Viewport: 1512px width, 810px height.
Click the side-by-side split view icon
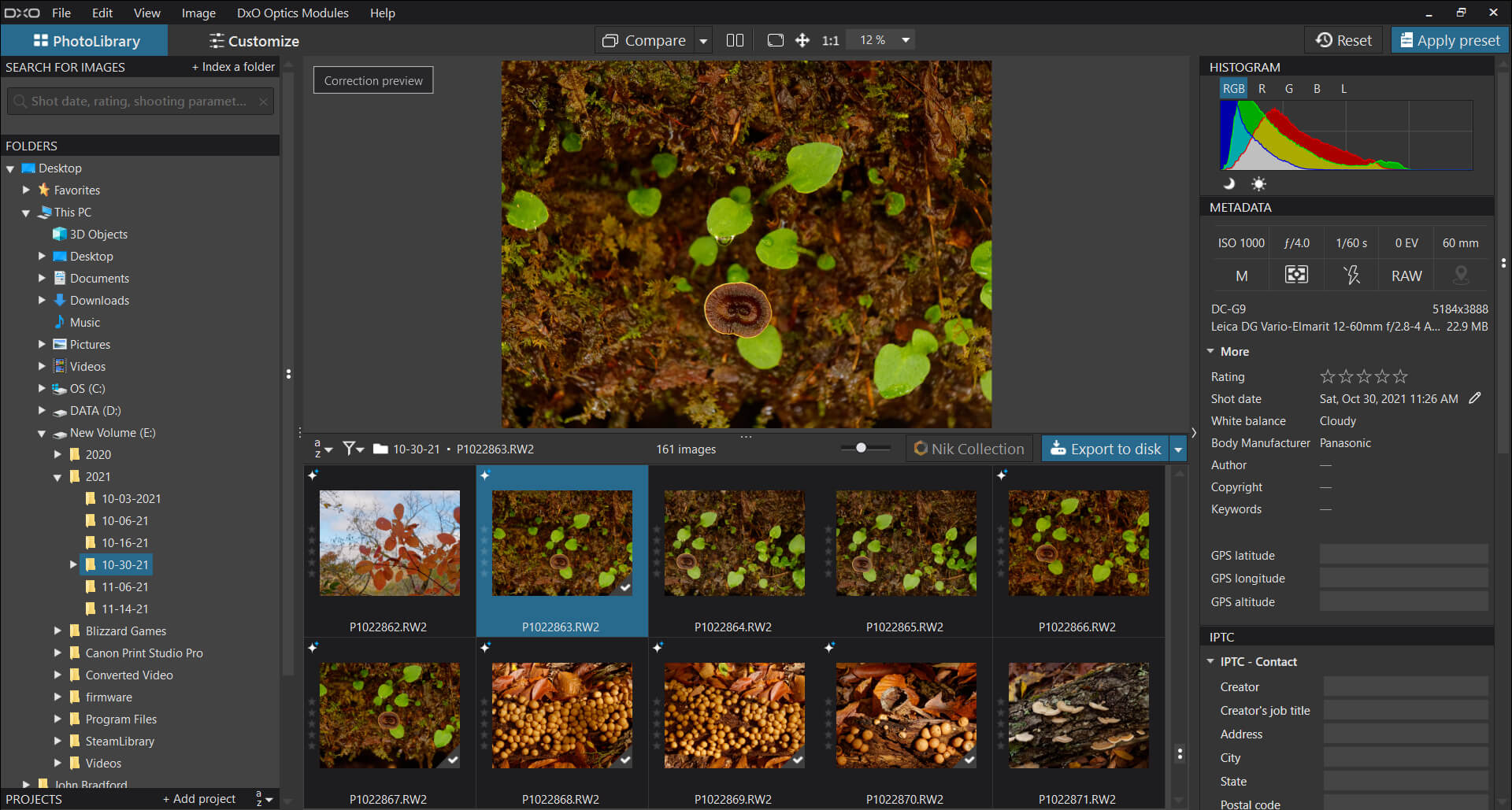[x=734, y=40]
